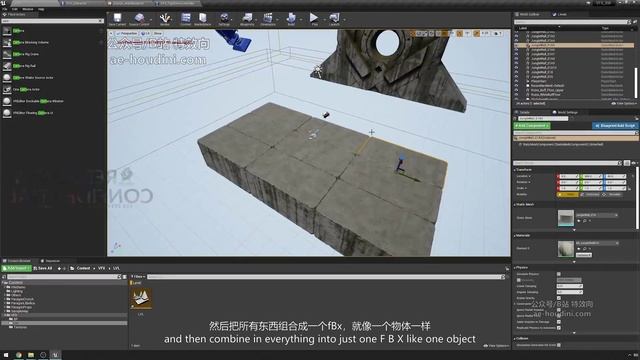Screen dimensions: 640x360
Task: Open the Source Control toolbar icon
Action: (139, 19)
